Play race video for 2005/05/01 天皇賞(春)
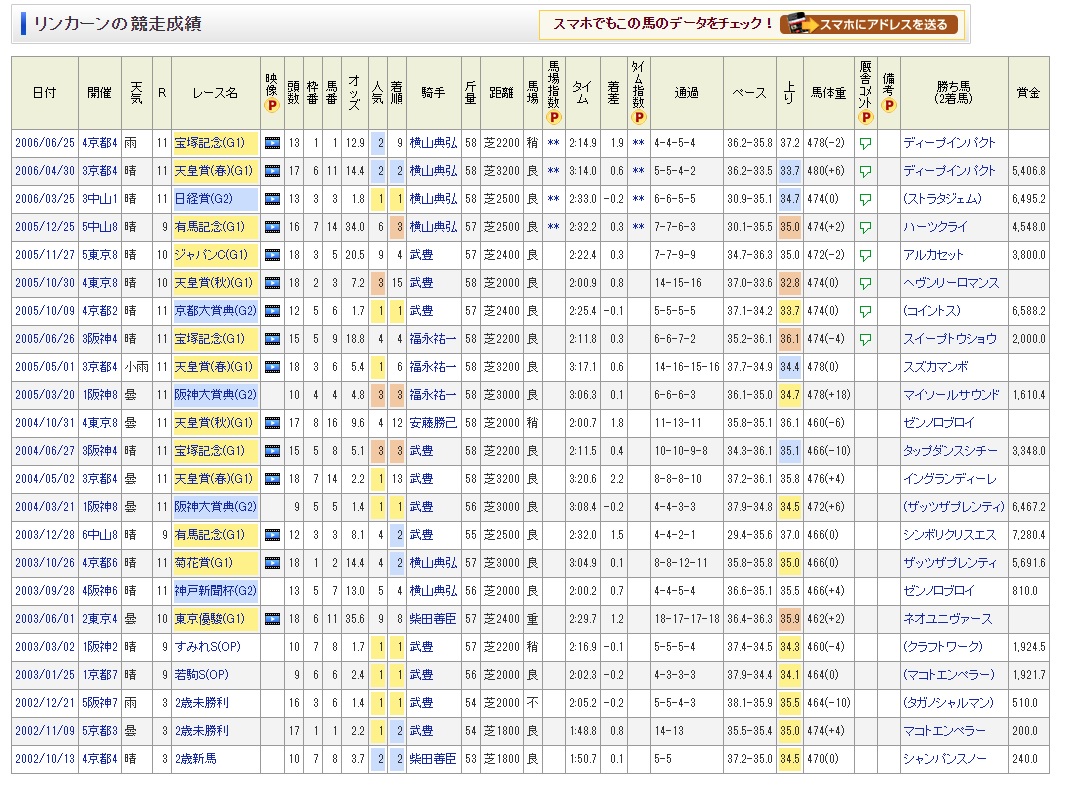 (x=272, y=367)
